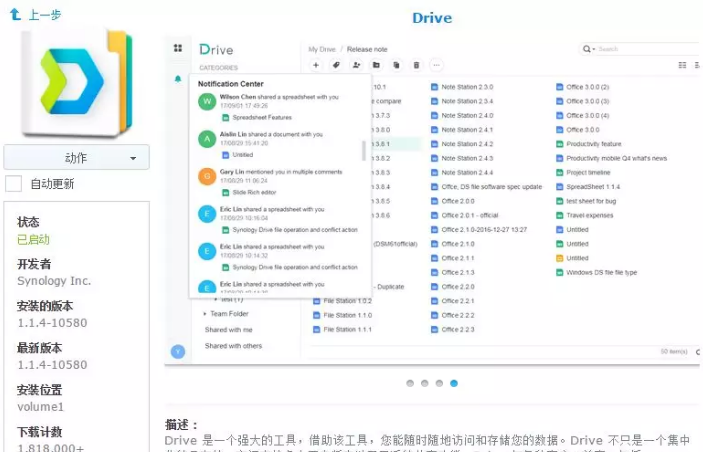Click the Spreadsheet Features file link

pyautogui.click(x=262, y=117)
